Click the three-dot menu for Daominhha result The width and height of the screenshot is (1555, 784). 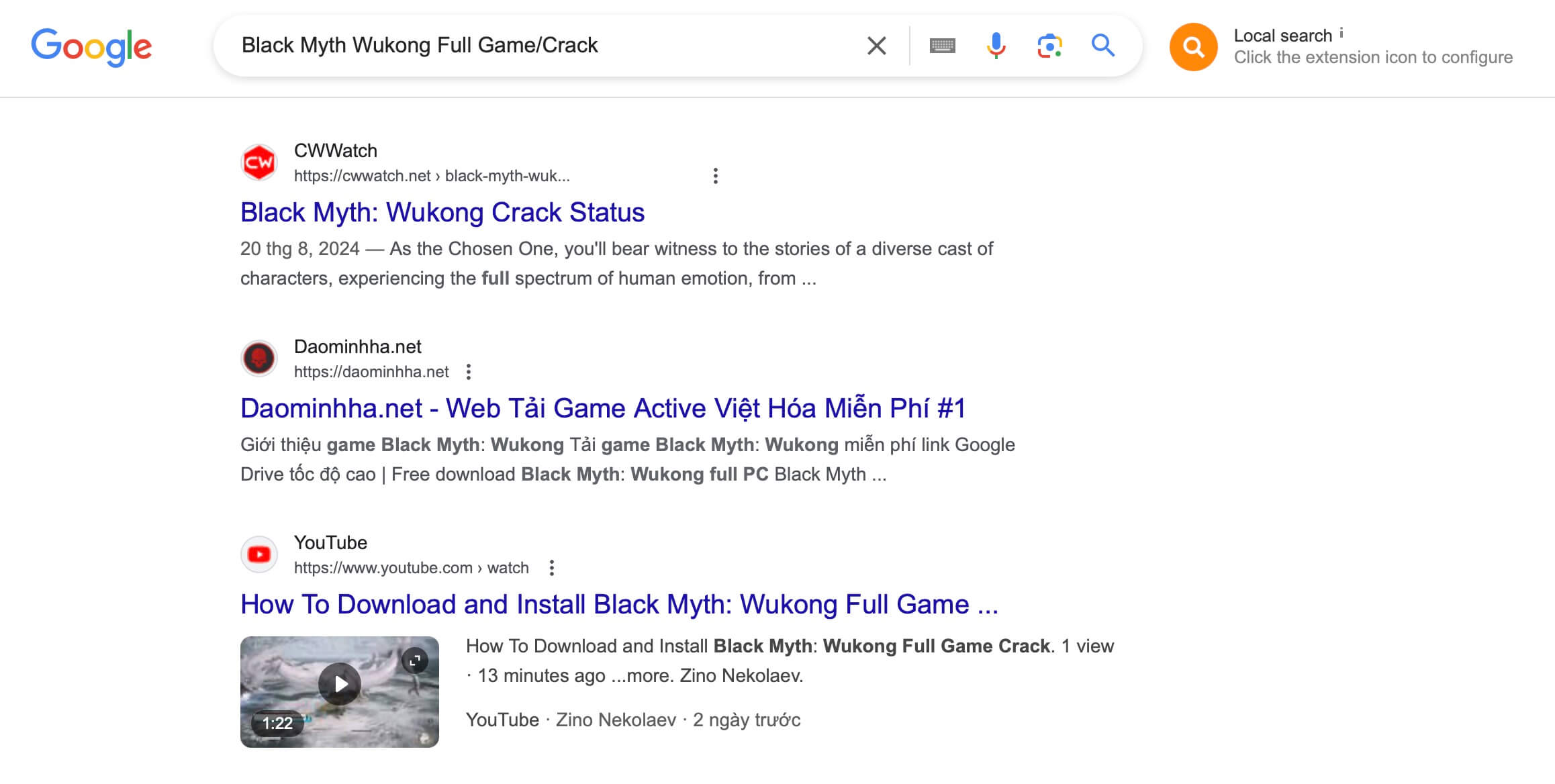point(470,371)
